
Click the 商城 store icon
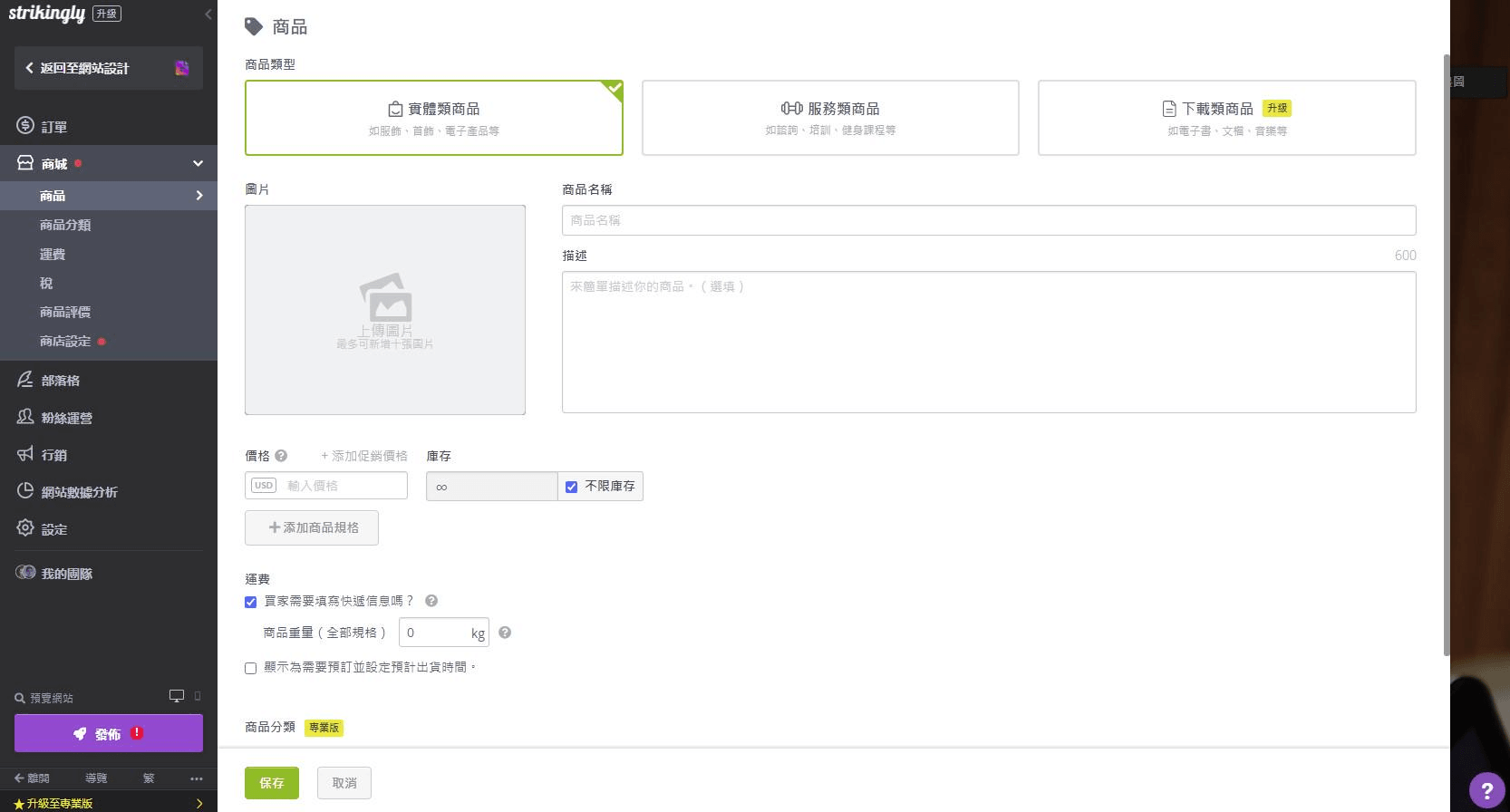tap(25, 163)
